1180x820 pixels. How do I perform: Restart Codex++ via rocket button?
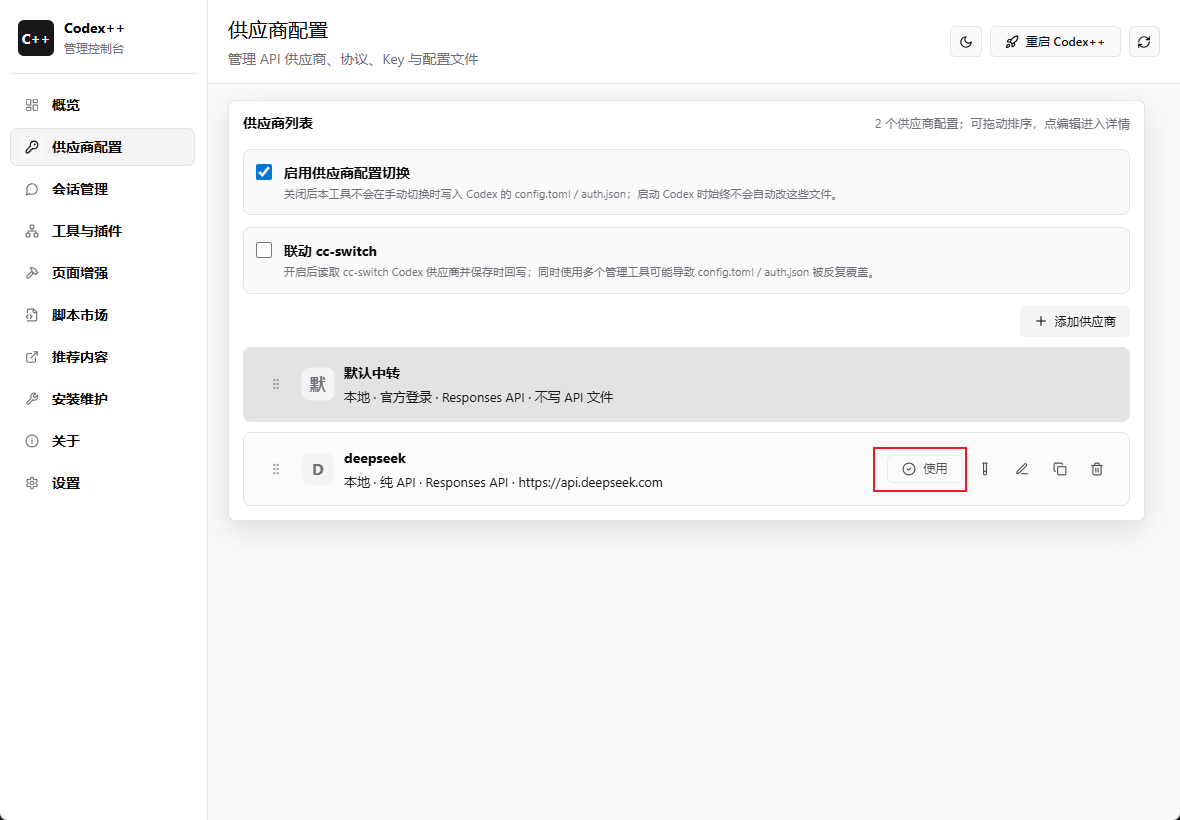(x=1055, y=42)
